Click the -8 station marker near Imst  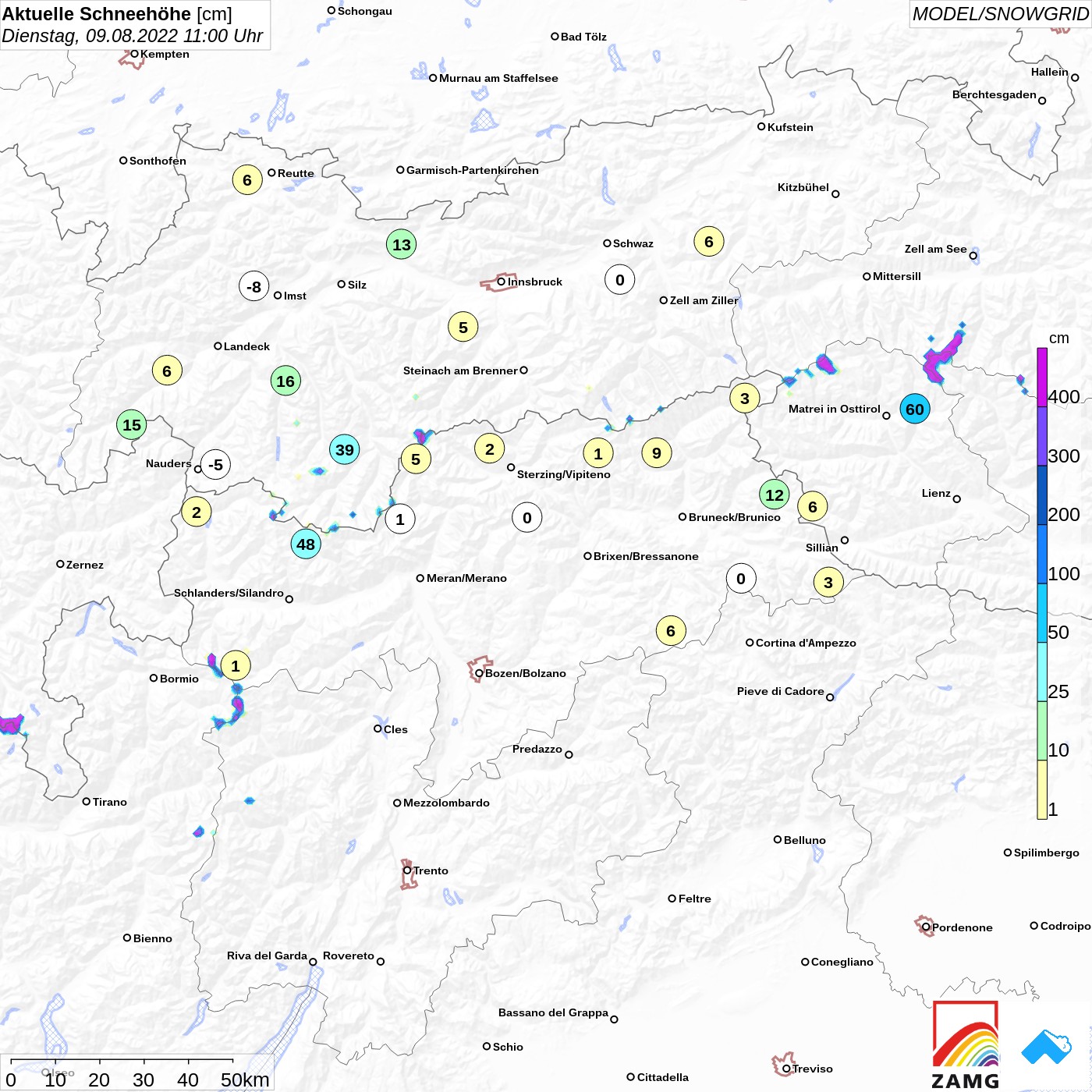click(254, 287)
